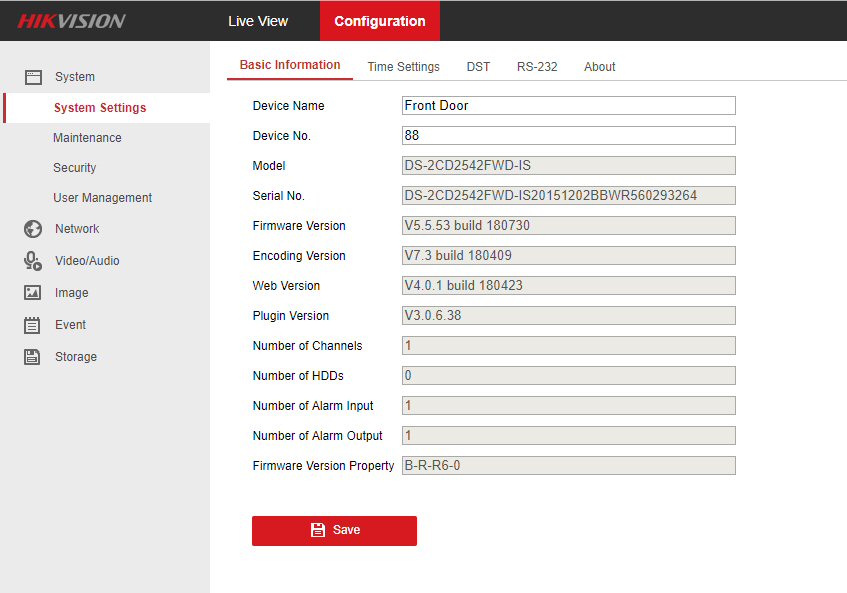Go to Security settings
This screenshot has width=847, height=593.
(x=75, y=168)
